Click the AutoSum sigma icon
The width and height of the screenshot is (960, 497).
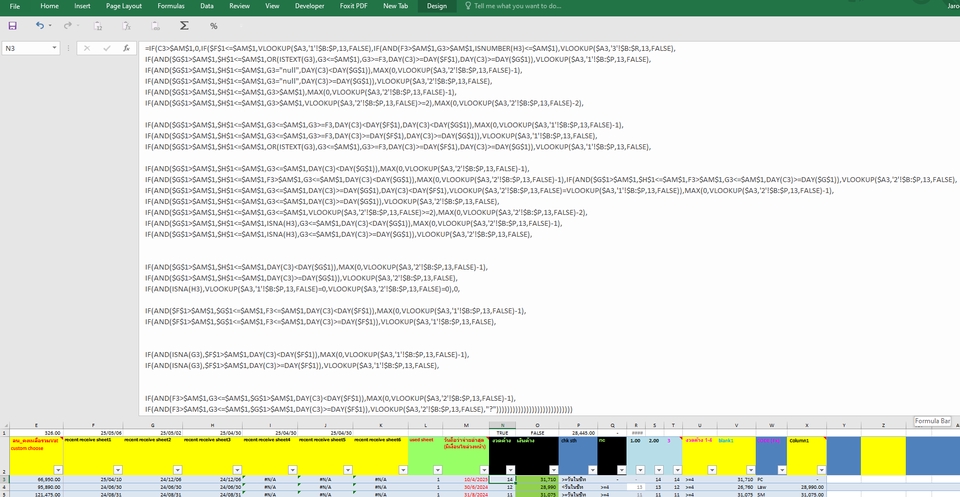184,25
